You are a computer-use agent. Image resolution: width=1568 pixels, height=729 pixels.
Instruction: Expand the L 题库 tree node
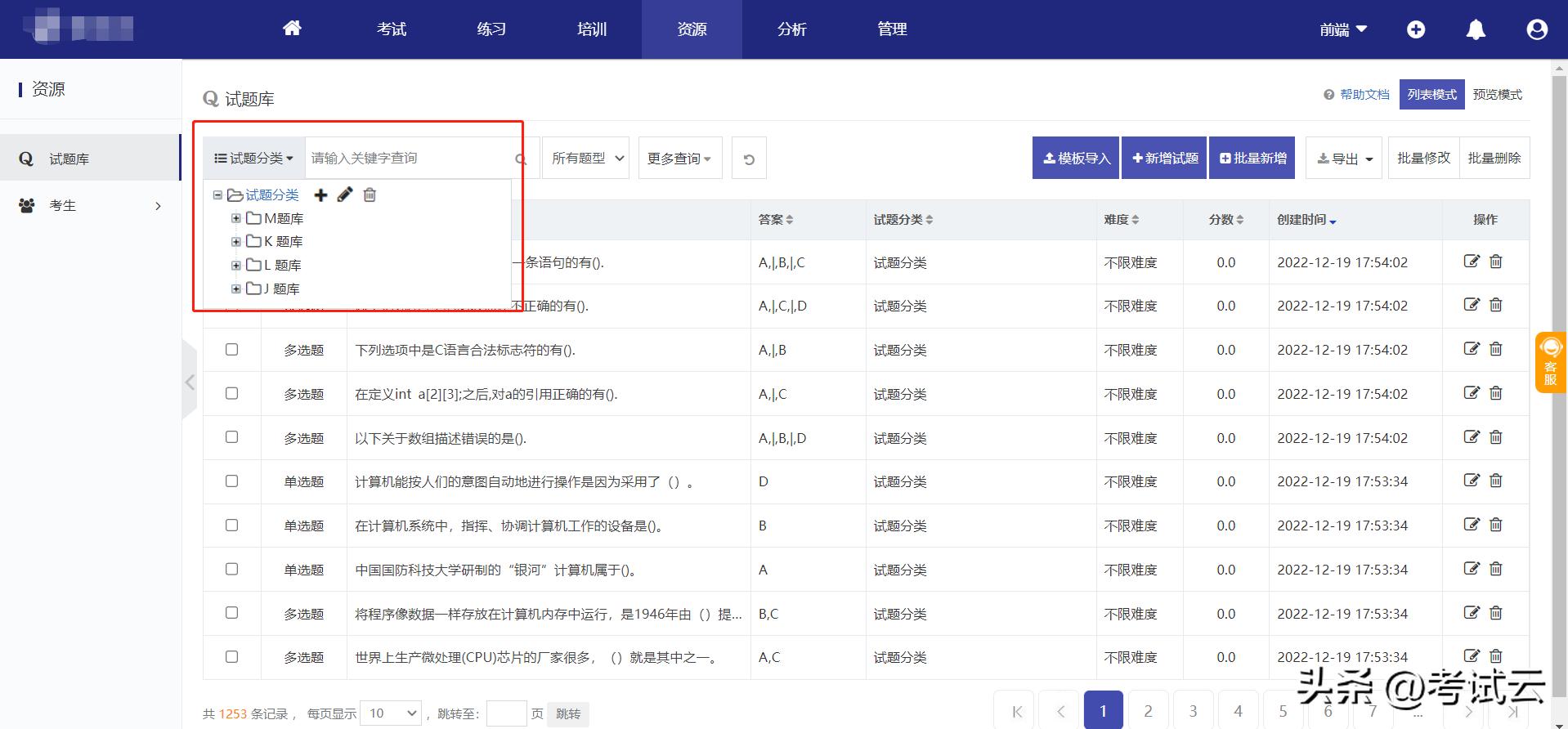[236, 265]
